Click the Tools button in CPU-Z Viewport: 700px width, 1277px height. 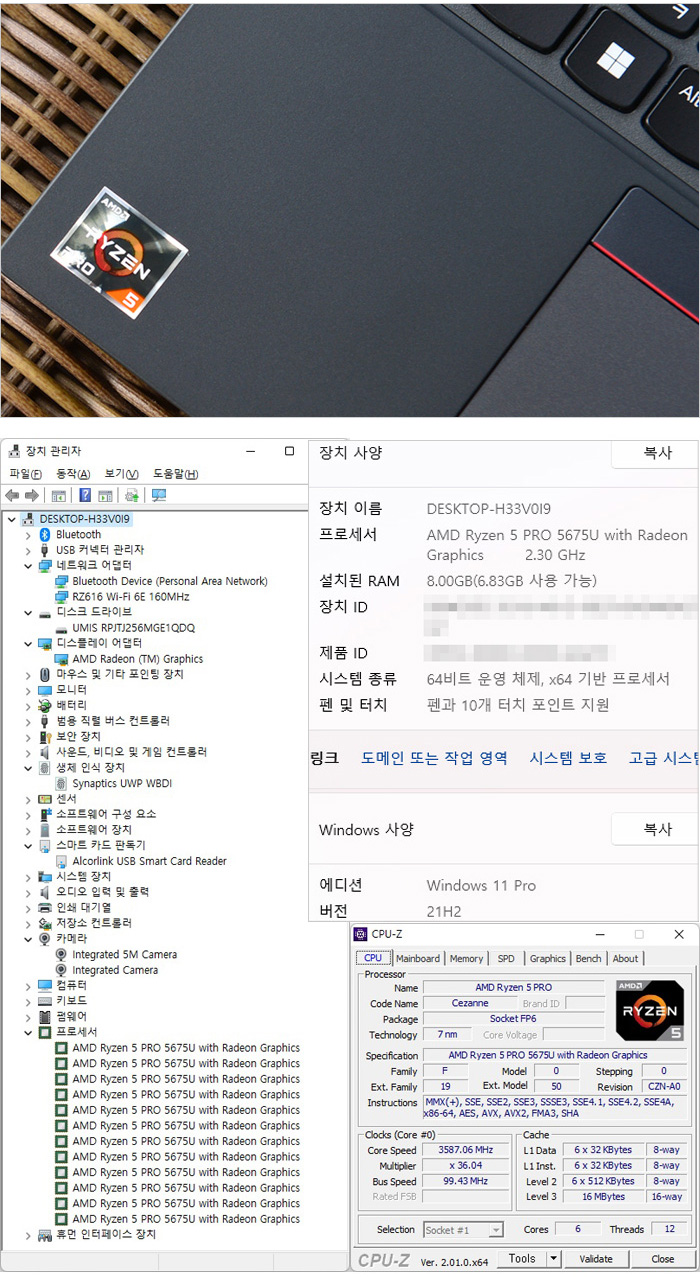point(521,1258)
